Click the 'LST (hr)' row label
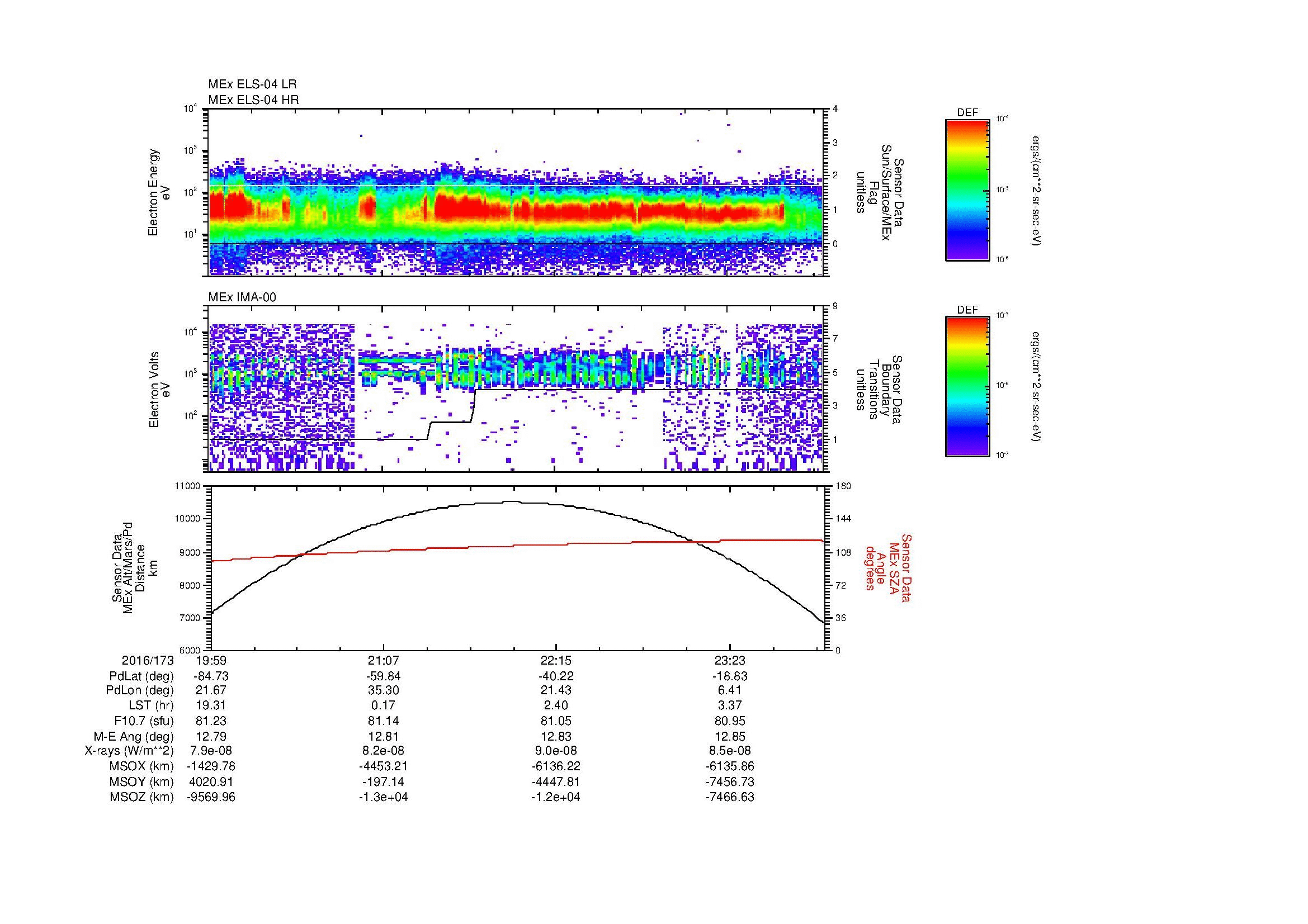 point(151,706)
